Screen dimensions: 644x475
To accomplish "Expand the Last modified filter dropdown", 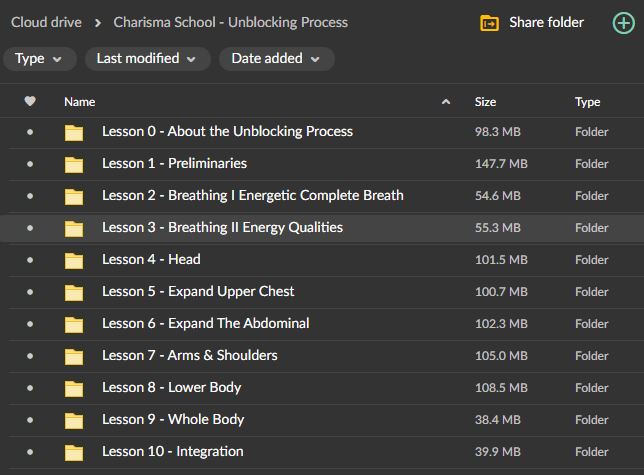I will [x=147, y=59].
